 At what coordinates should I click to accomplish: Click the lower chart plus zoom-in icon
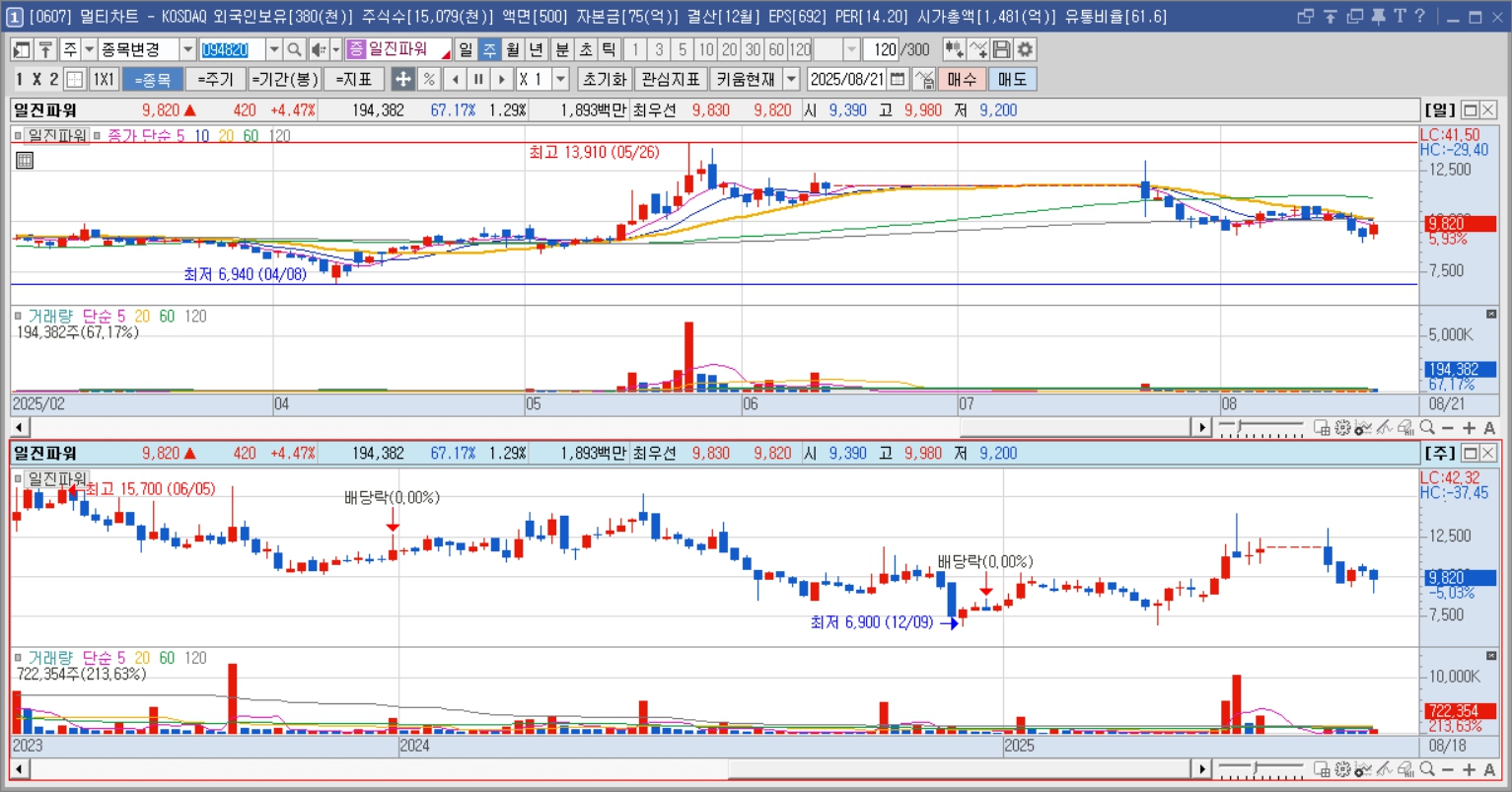[1469, 769]
